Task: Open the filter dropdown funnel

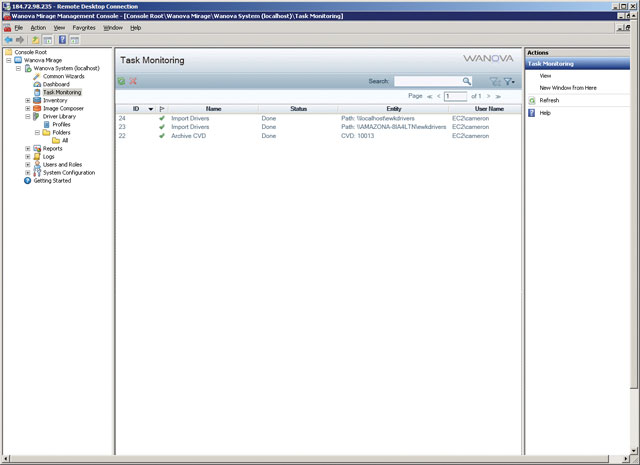Action: (x=509, y=82)
